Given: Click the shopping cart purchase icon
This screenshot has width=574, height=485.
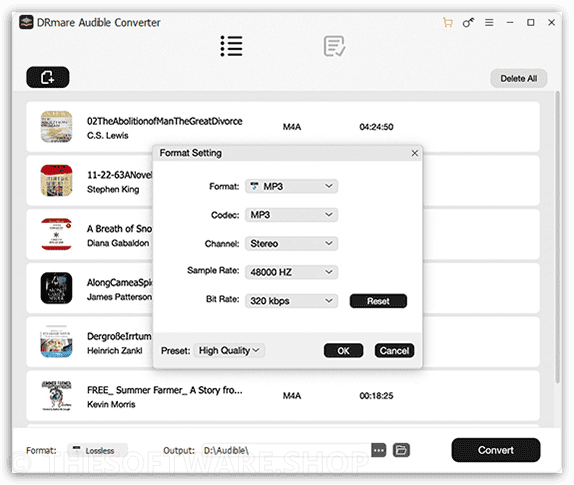Looking at the screenshot, I should pyautogui.click(x=447, y=23).
